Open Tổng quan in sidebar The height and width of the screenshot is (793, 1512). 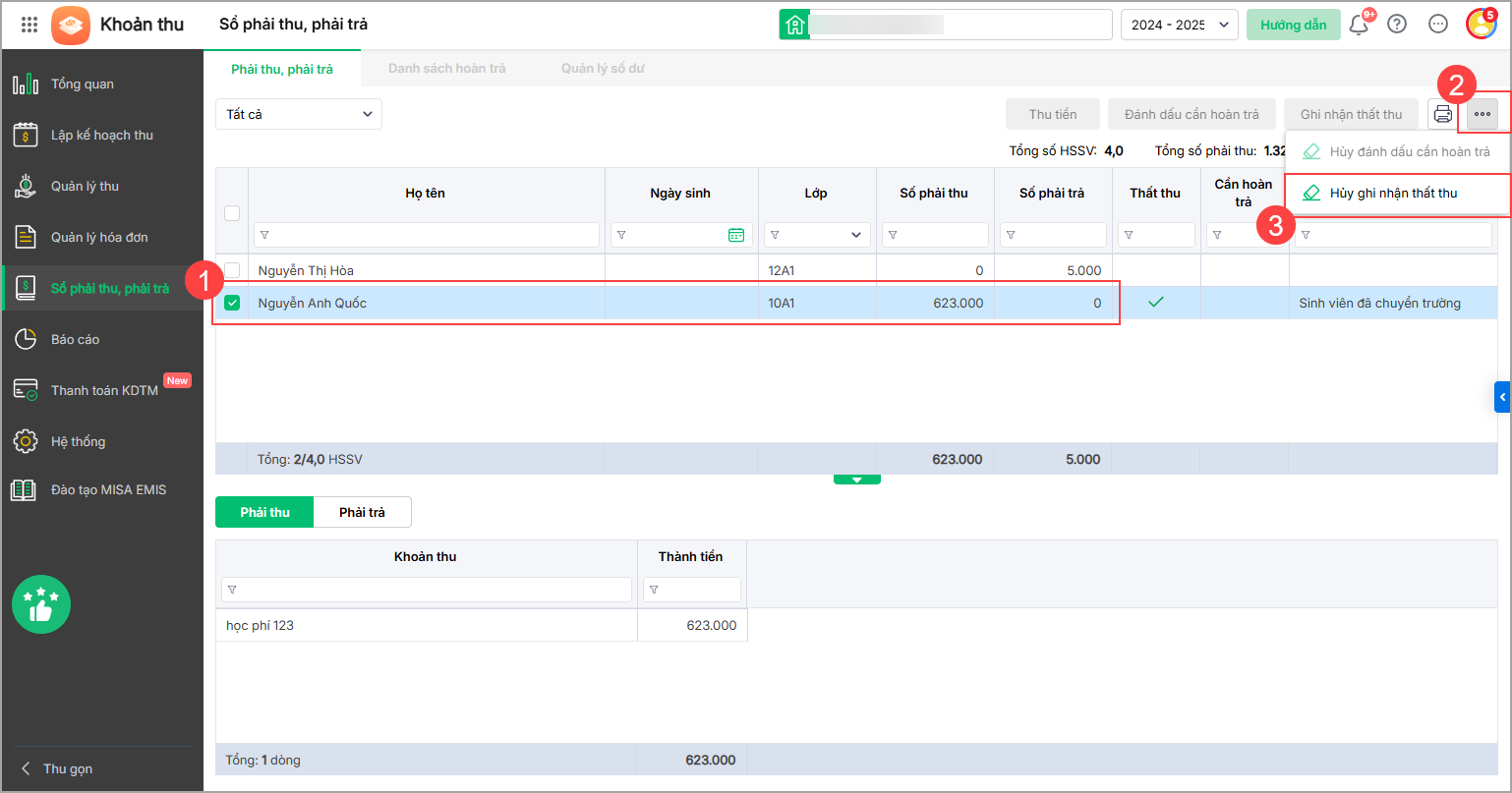pos(102,85)
